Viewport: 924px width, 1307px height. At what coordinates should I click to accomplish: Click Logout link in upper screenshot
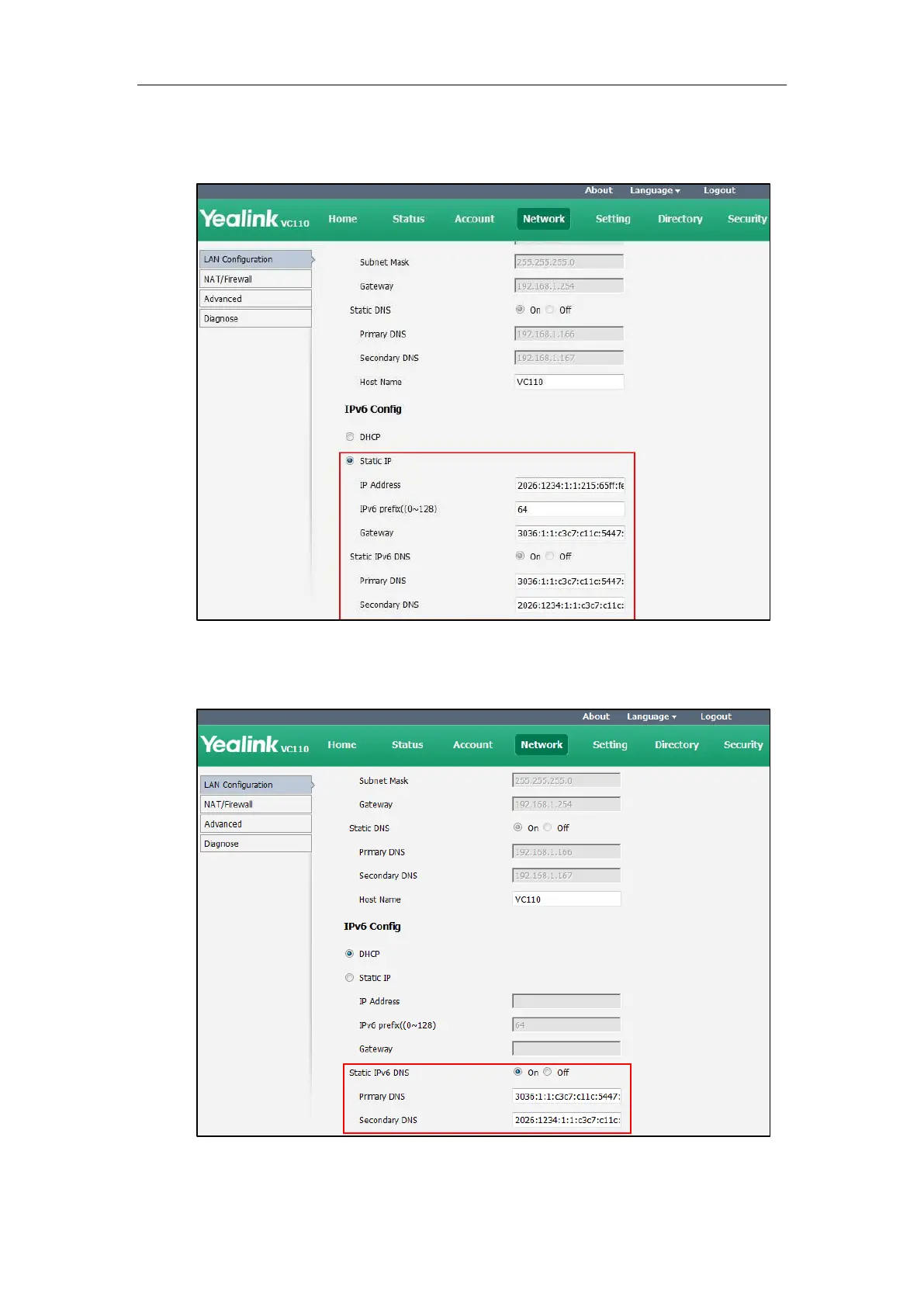click(x=719, y=190)
